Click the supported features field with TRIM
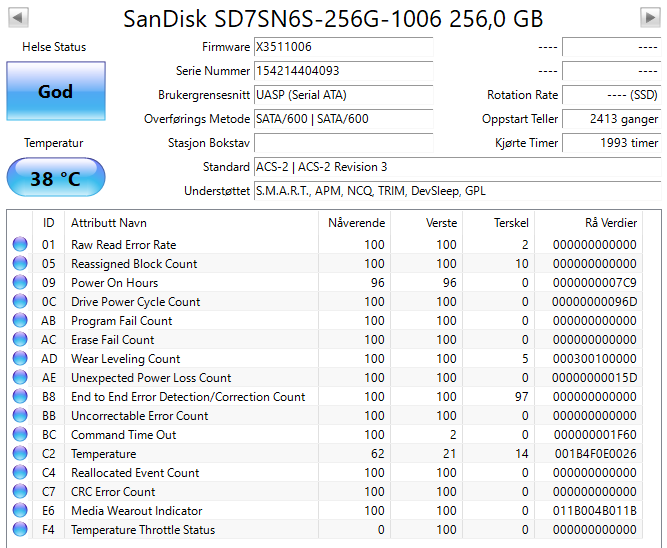The width and height of the screenshot is (667, 548). [457, 191]
